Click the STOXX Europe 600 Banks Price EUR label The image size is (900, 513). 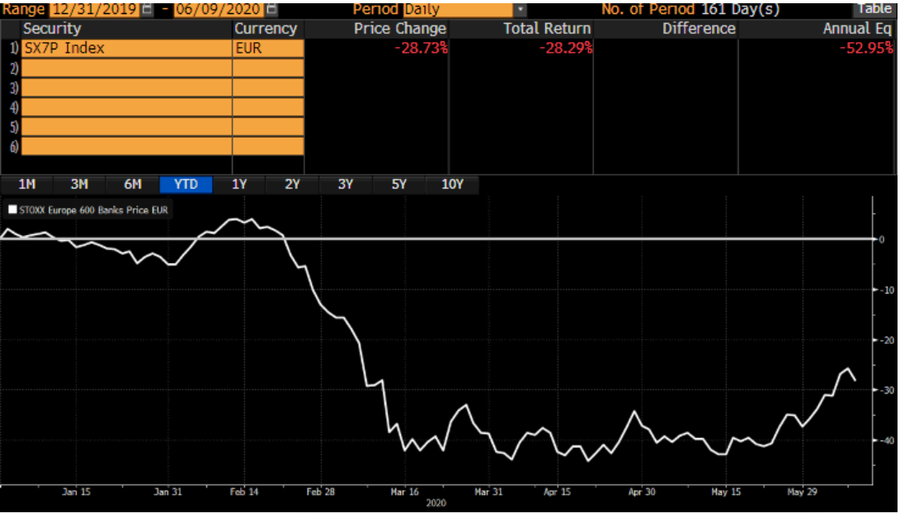pyautogui.click(x=94, y=211)
